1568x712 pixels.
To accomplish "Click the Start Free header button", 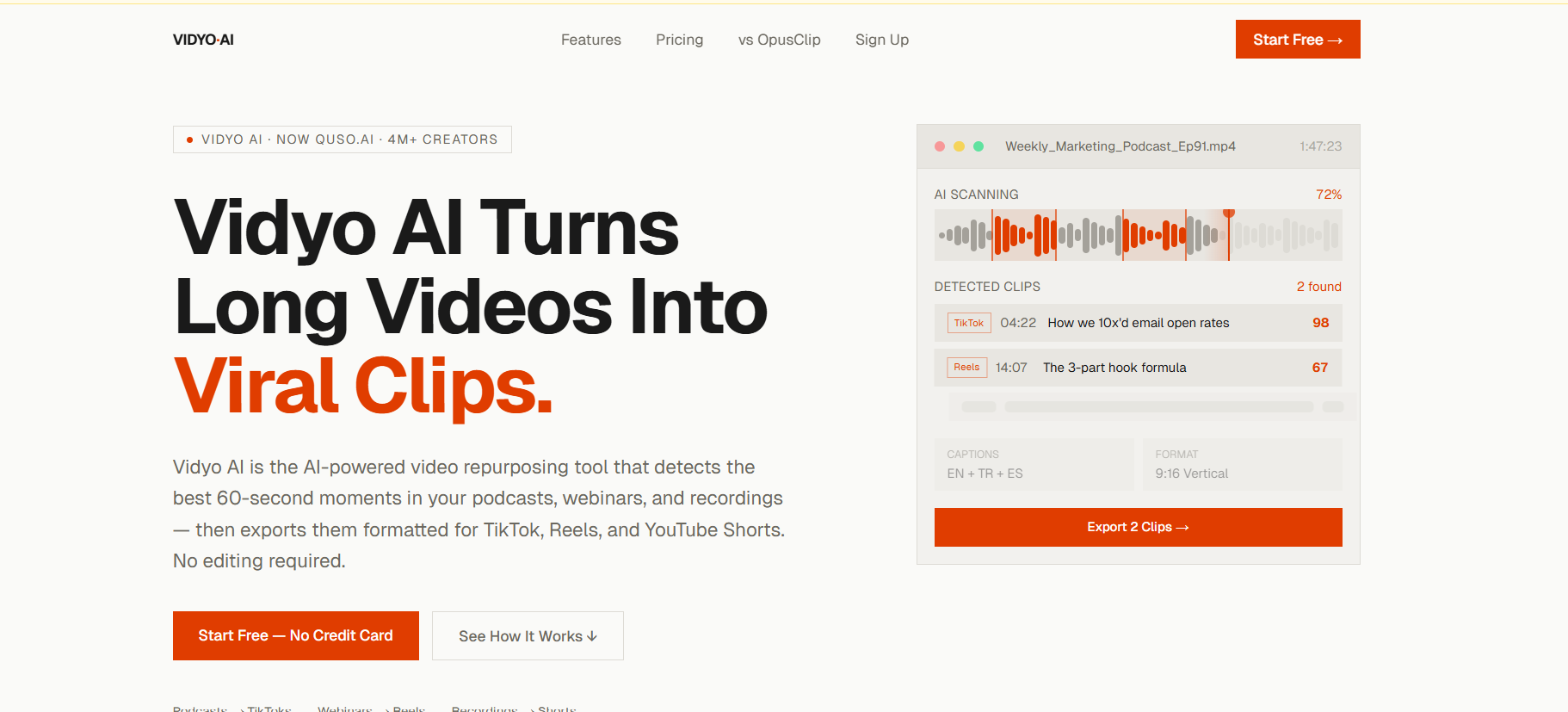I will [x=1298, y=40].
